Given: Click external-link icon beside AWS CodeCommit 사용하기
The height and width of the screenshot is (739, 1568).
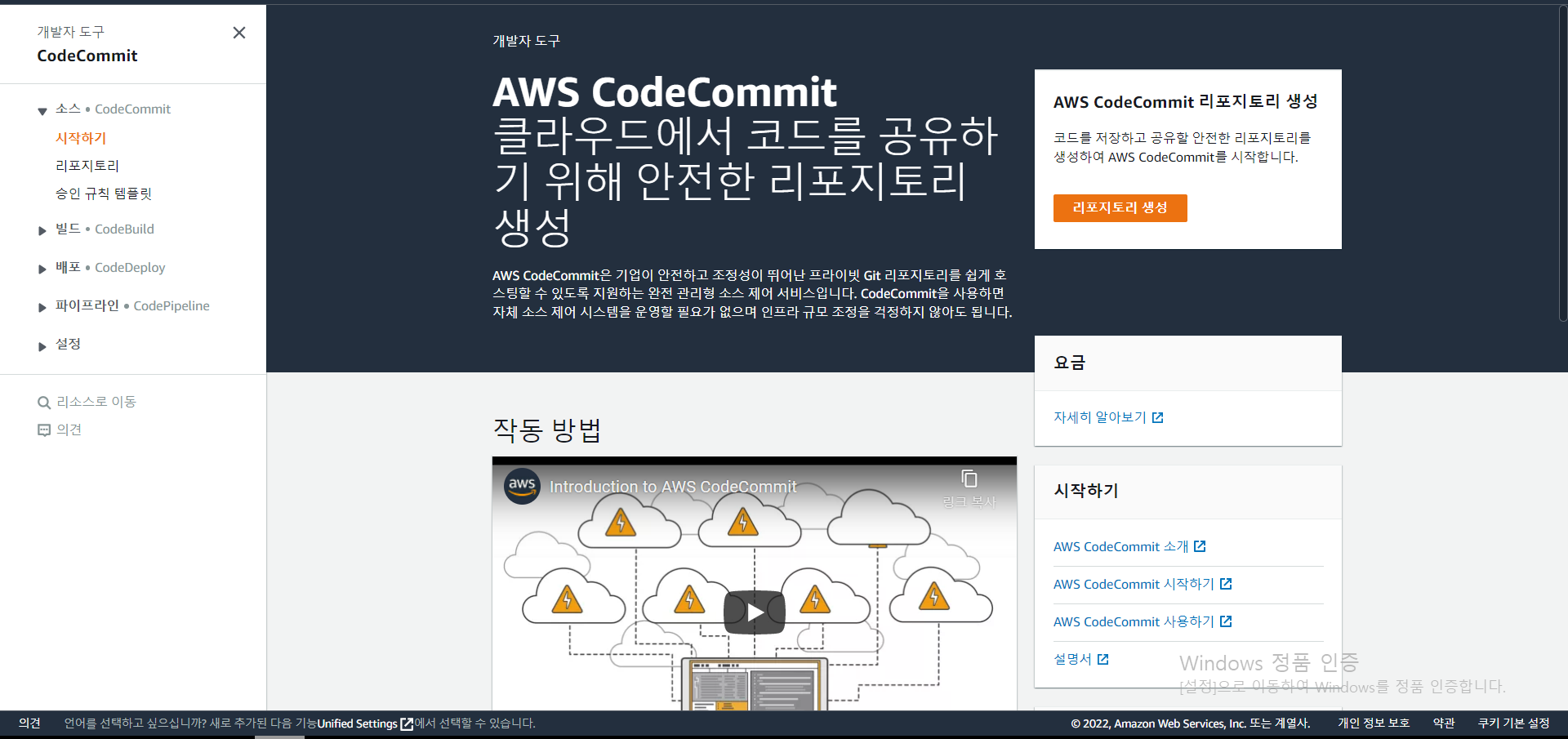Looking at the screenshot, I should (1226, 621).
